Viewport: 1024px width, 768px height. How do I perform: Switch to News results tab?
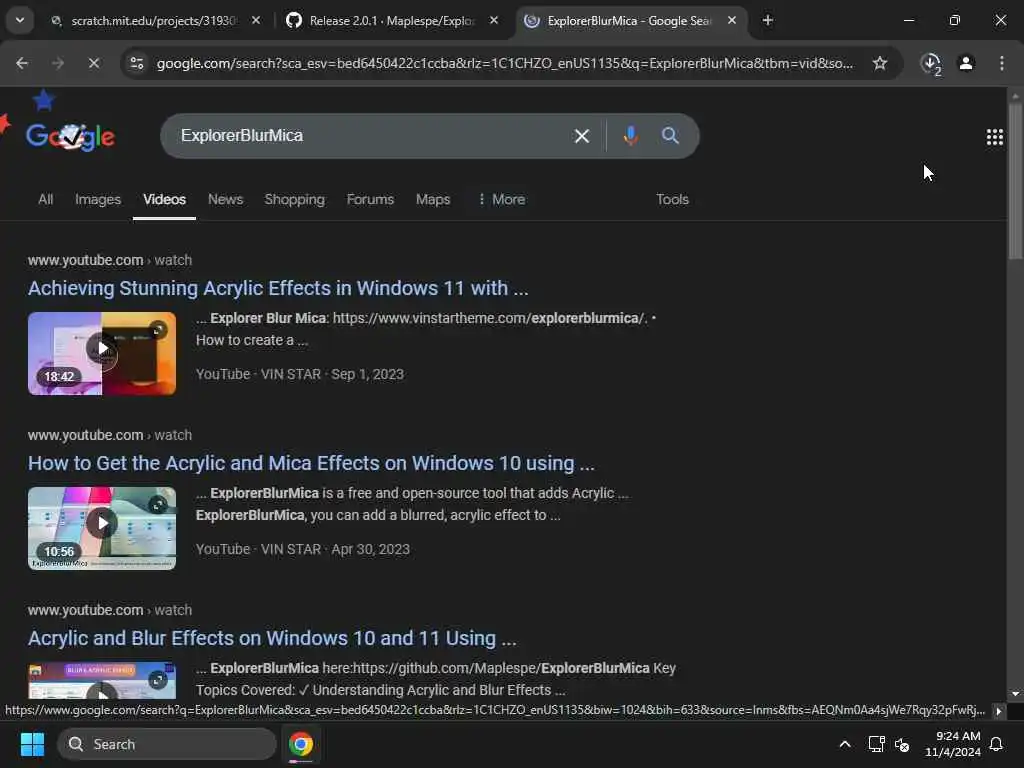point(225,199)
